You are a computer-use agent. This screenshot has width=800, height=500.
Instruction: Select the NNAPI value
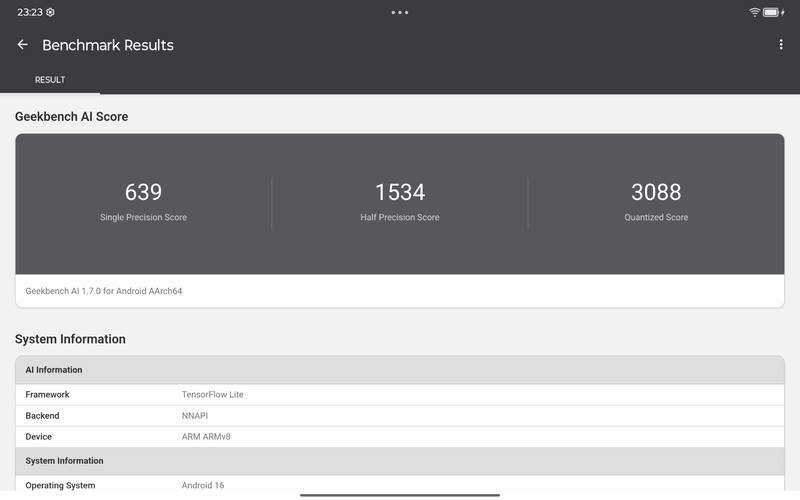[195, 416]
